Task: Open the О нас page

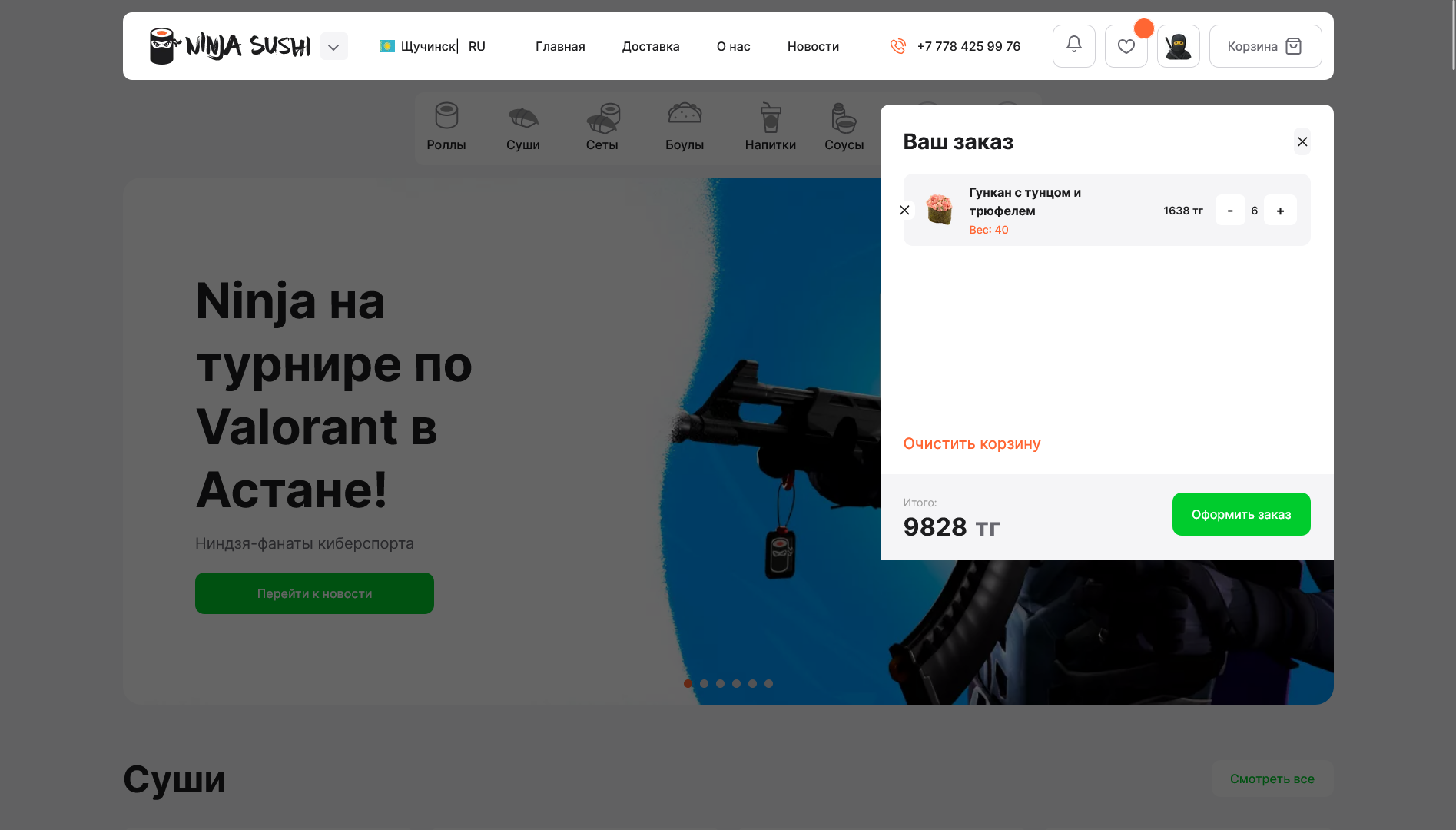Action: [x=734, y=46]
